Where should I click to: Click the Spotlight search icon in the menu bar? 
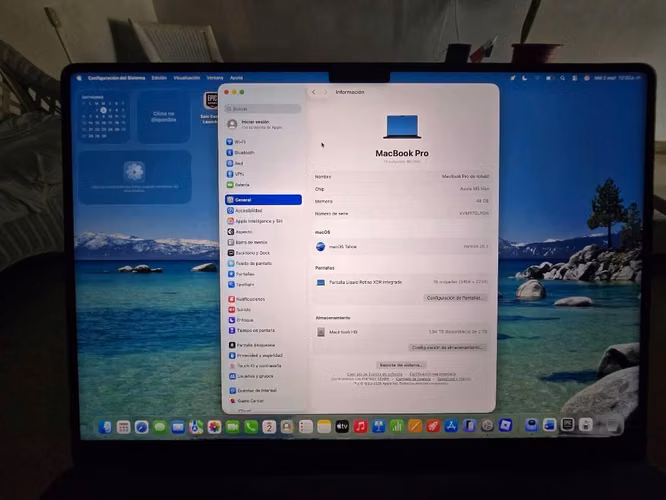tap(562, 78)
